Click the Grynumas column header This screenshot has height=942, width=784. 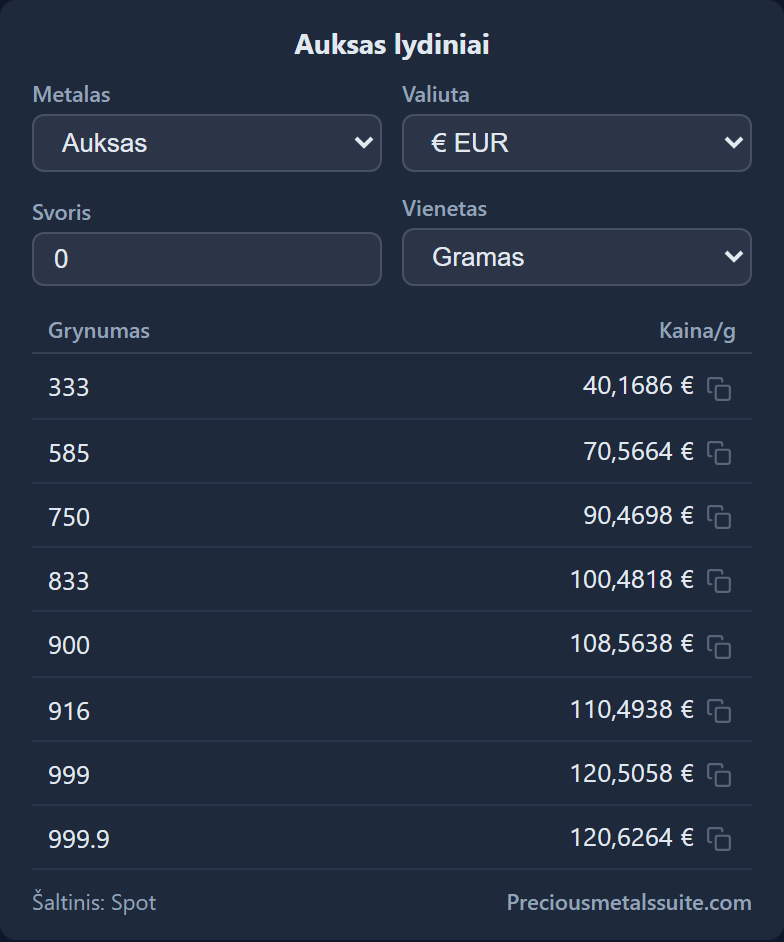point(99,331)
